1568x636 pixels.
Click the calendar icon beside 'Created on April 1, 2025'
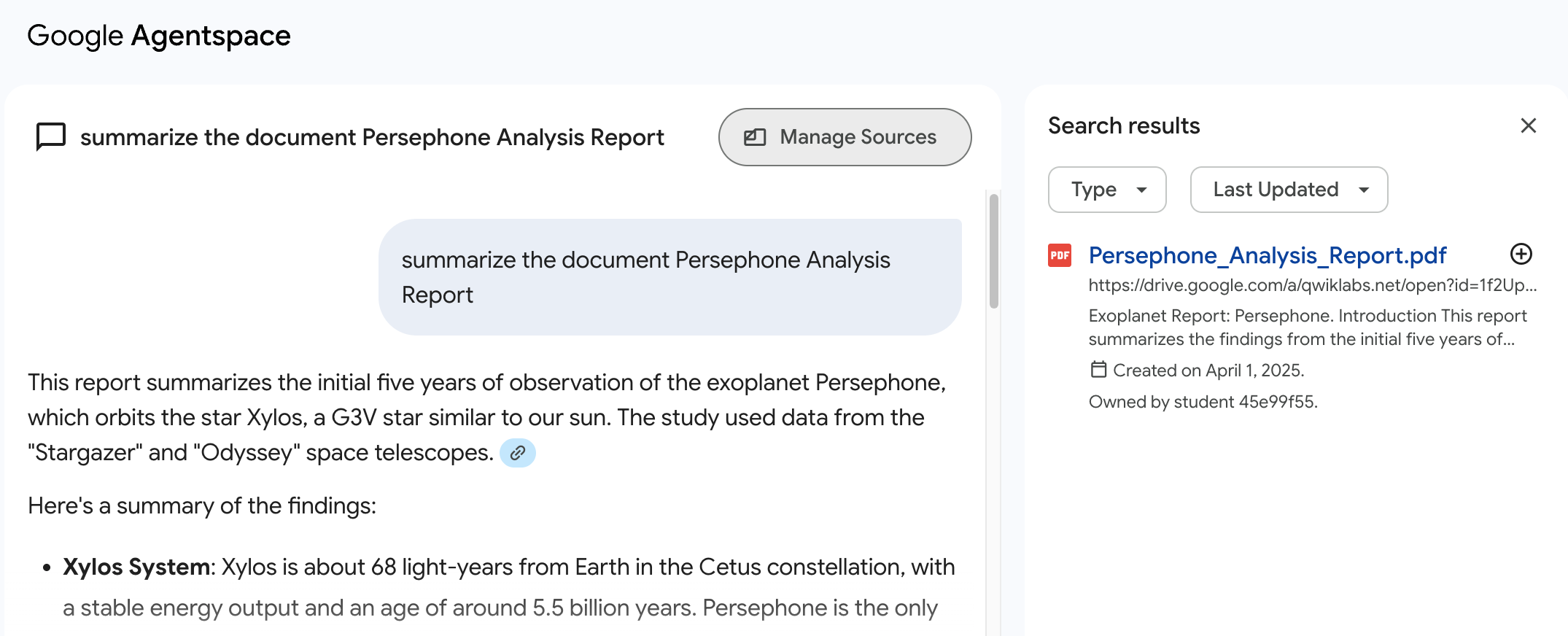(x=1098, y=370)
